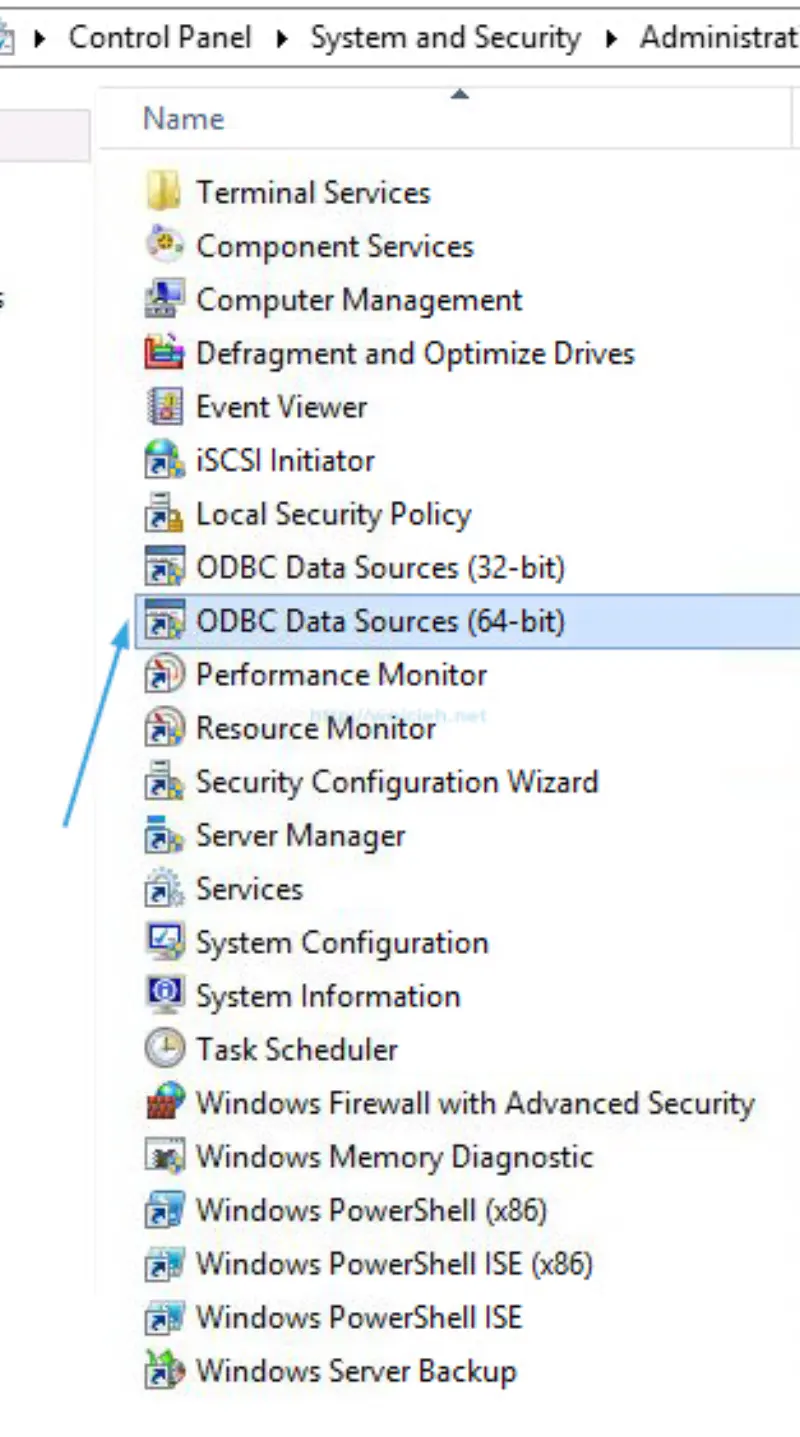Image resolution: width=800 pixels, height=1437 pixels.
Task: Open the Services console
Action: tap(250, 889)
